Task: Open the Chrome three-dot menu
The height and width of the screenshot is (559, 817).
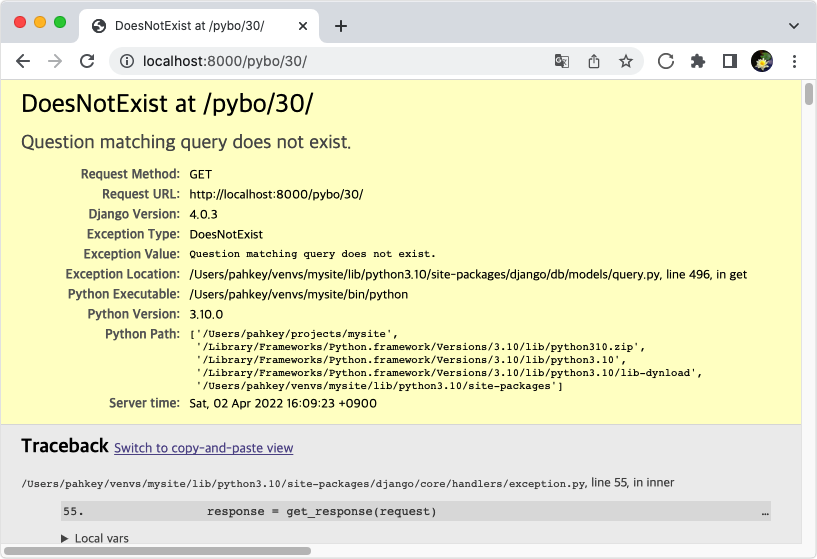Action: click(x=794, y=61)
